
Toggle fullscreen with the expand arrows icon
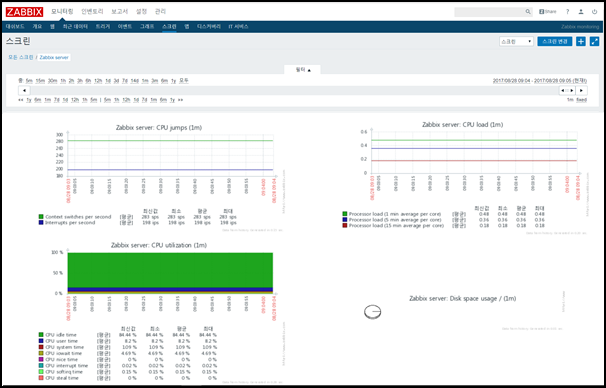(x=594, y=41)
